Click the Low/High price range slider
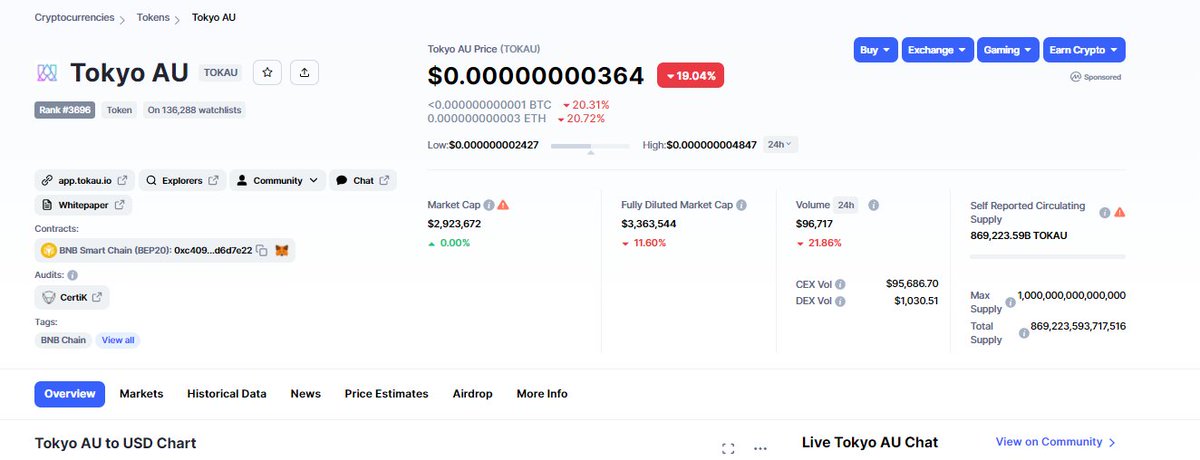 (590, 146)
